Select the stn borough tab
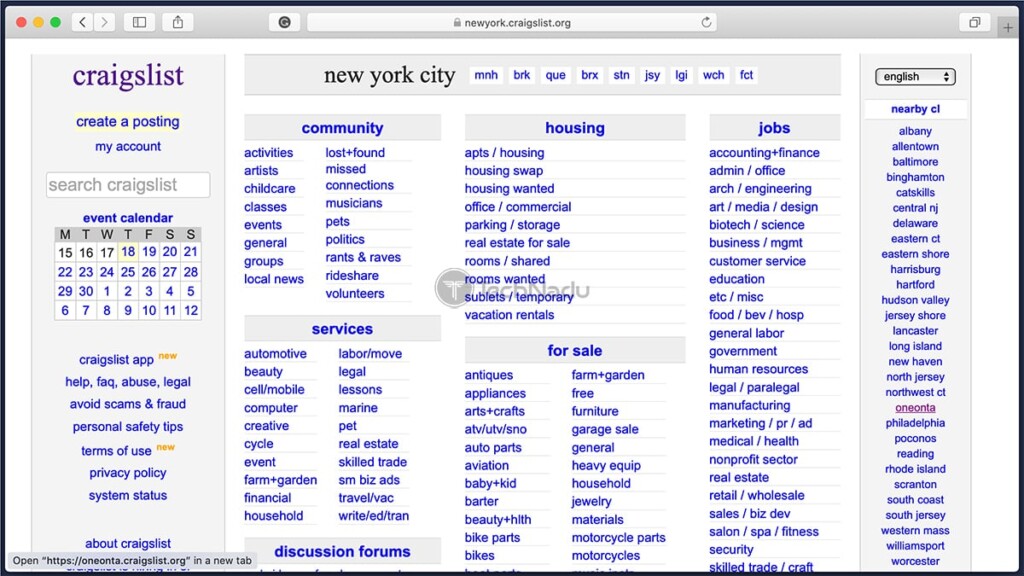Image resolution: width=1024 pixels, height=576 pixels. coord(622,75)
